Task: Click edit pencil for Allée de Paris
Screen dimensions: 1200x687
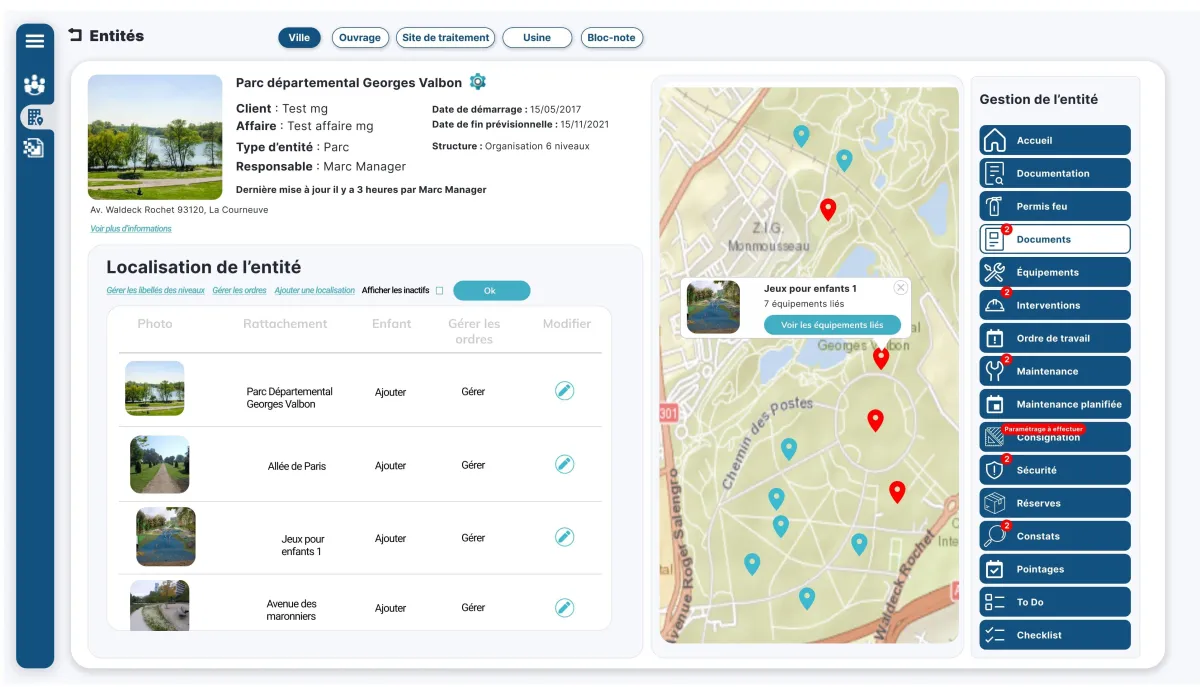Action: click(564, 464)
